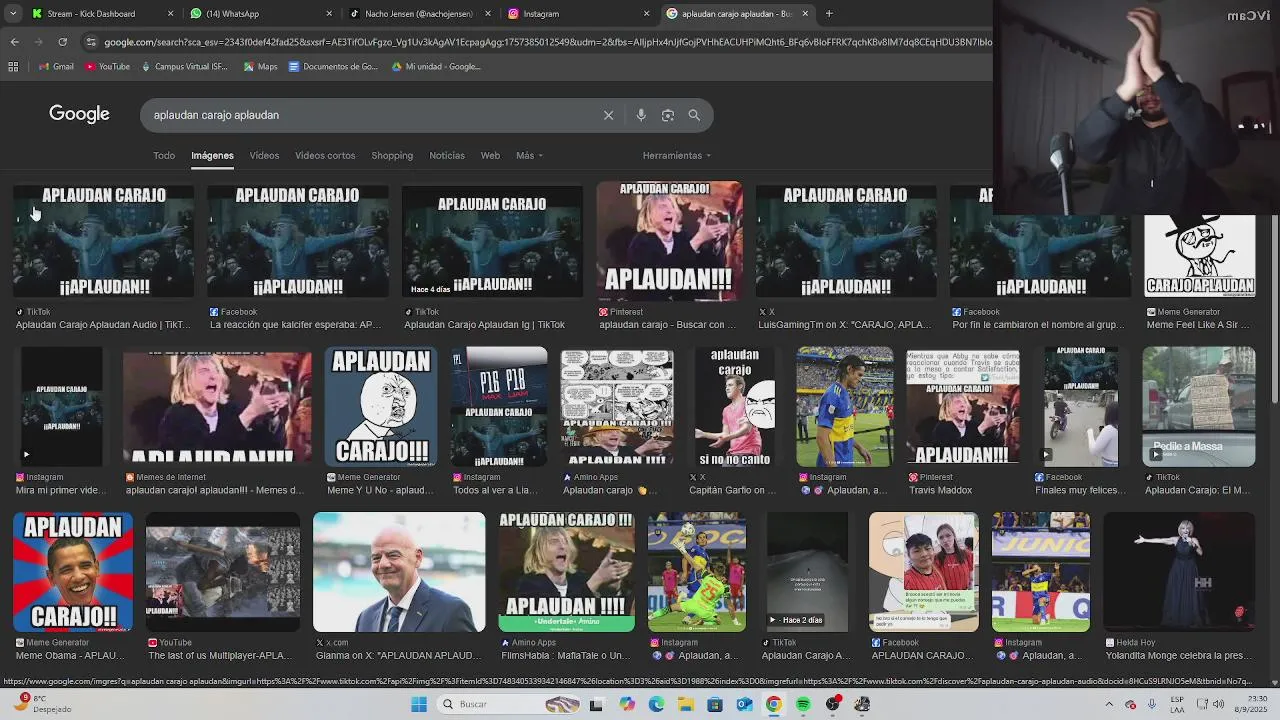Open Campus Virtual ISF bookmark

[185, 67]
